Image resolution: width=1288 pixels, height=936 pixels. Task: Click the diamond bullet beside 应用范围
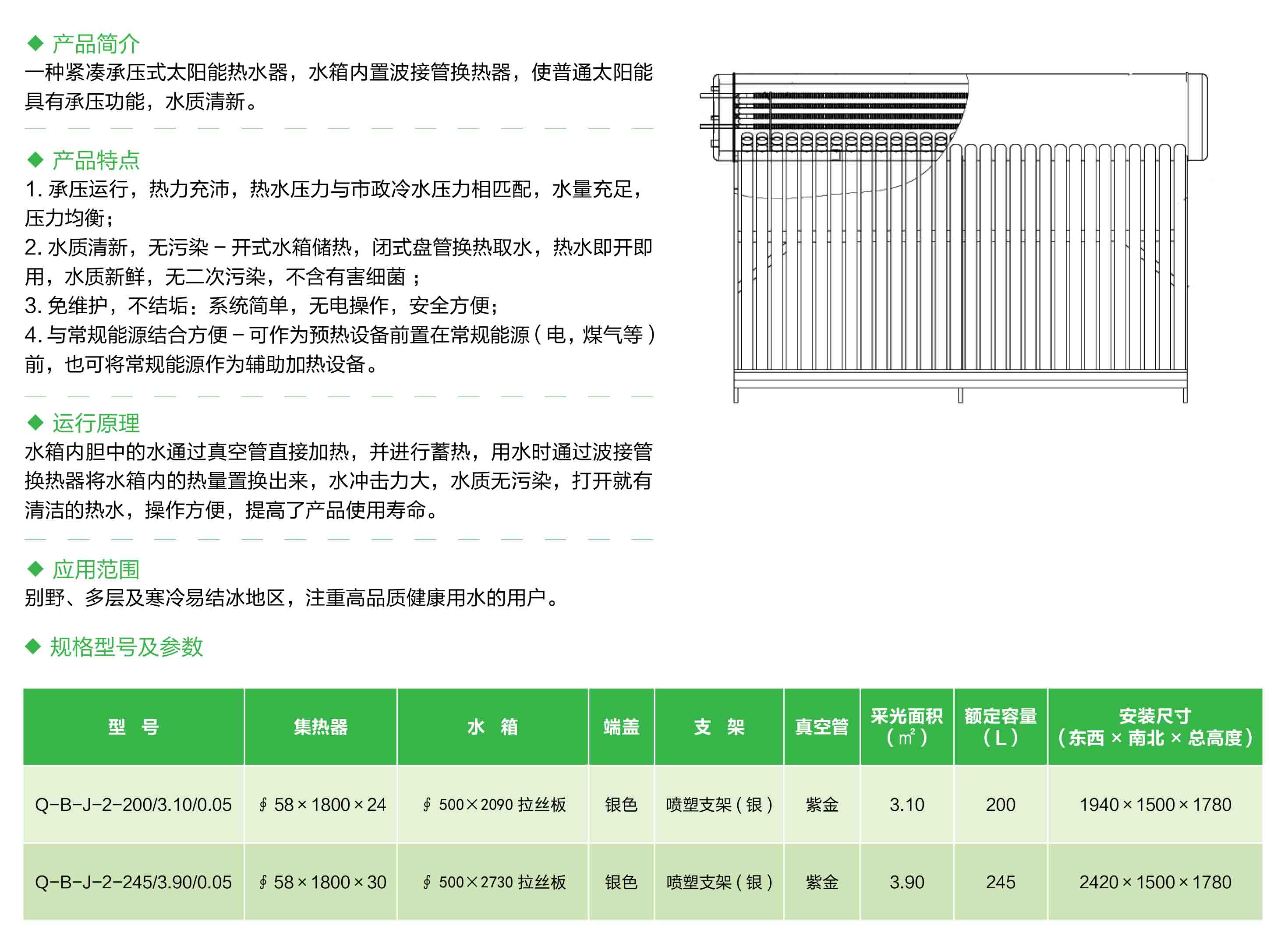(35, 568)
